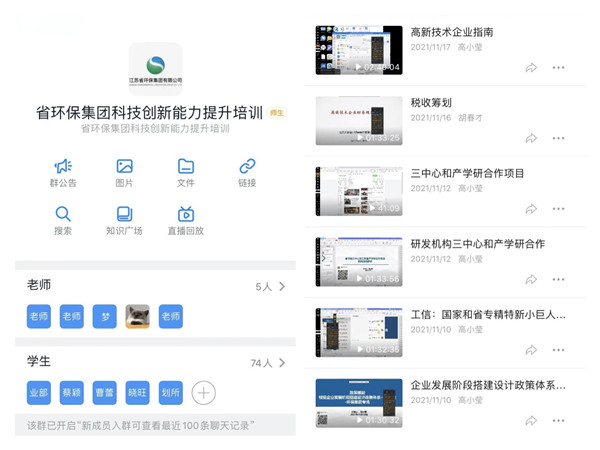Click the group logo avatar
Viewport: 600px width, 450px height.
156,68
